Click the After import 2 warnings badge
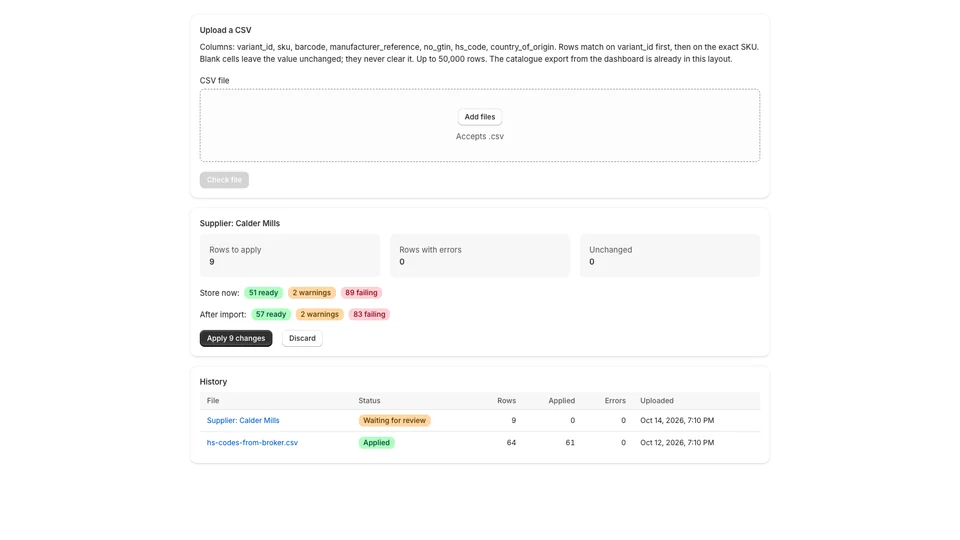This screenshot has width=960, height=540. pyautogui.click(x=320, y=314)
